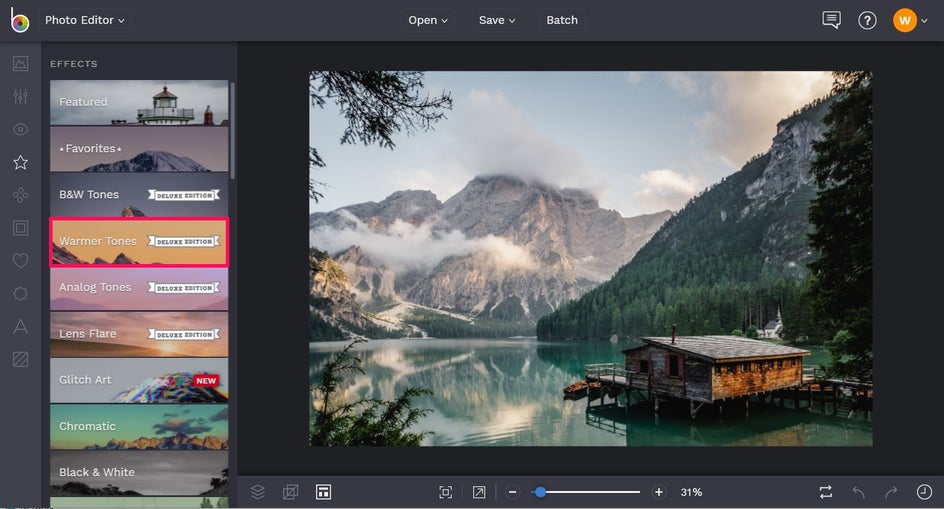Open the Artsy flower sidebar icon
The image size is (944, 509).
(20, 195)
